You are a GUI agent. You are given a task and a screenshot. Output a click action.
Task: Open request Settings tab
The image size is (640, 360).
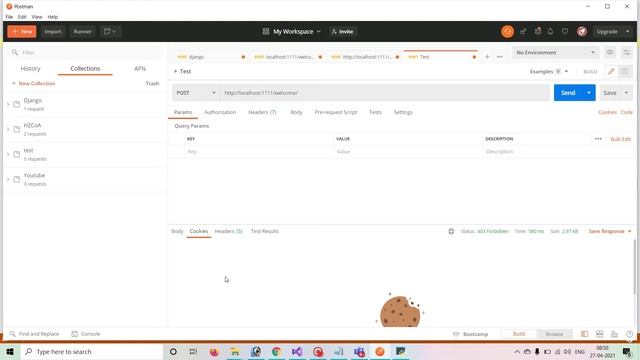click(x=403, y=112)
